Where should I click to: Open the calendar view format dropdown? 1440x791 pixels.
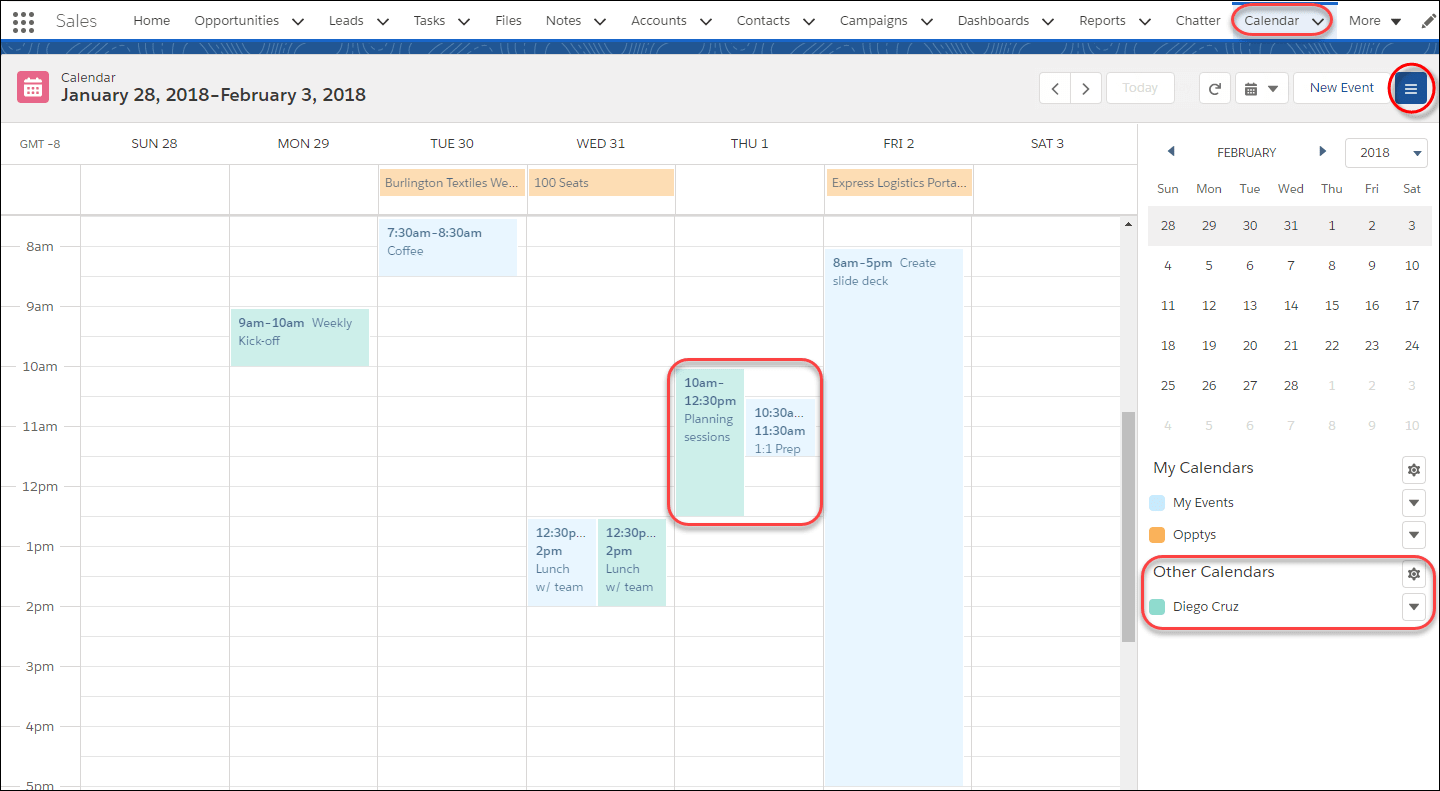point(1261,87)
